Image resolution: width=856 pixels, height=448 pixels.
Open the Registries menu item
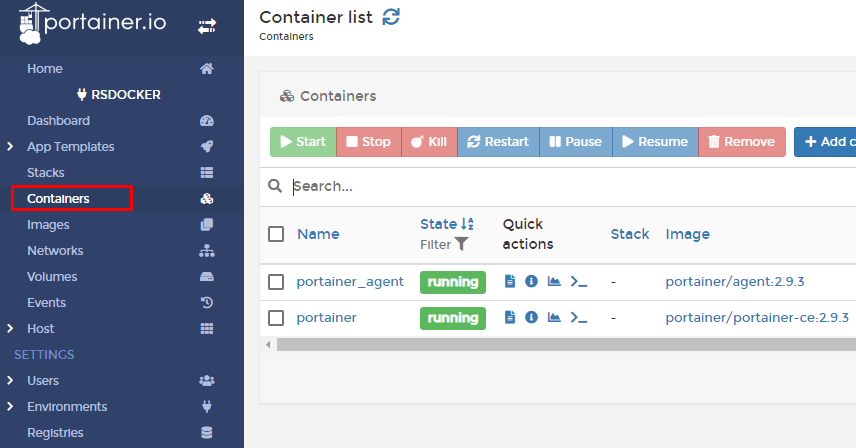pyautogui.click(x=55, y=433)
